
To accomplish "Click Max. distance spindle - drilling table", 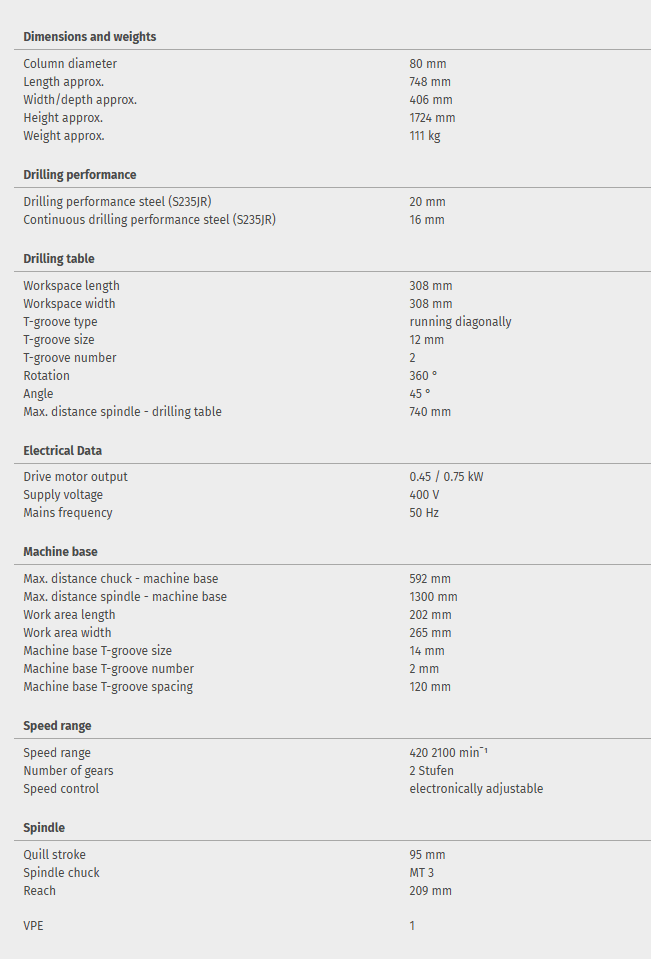I will coord(122,412).
